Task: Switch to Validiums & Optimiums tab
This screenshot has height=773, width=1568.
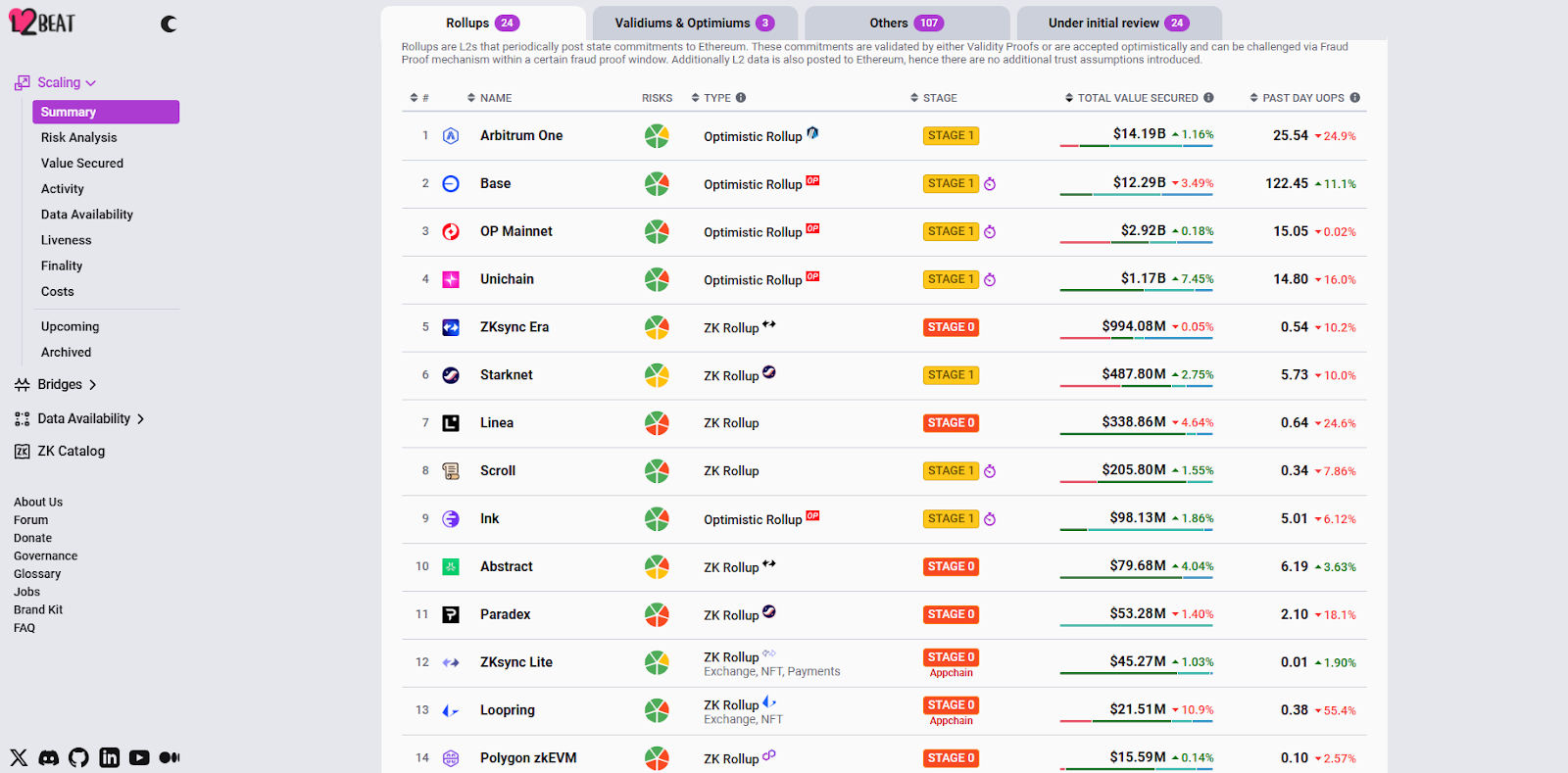Action: (x=695, y=24)
